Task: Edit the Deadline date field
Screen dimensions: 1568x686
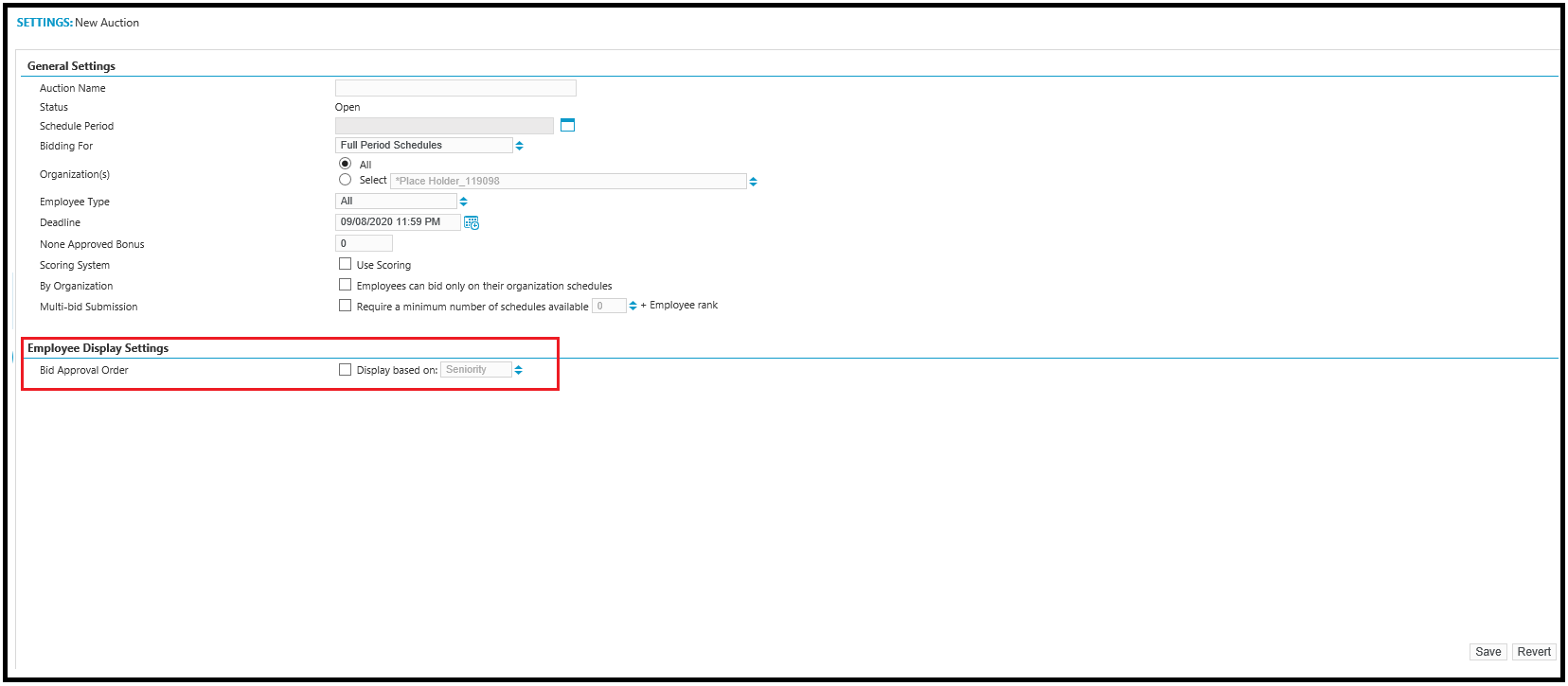Action: pos(398,222)
